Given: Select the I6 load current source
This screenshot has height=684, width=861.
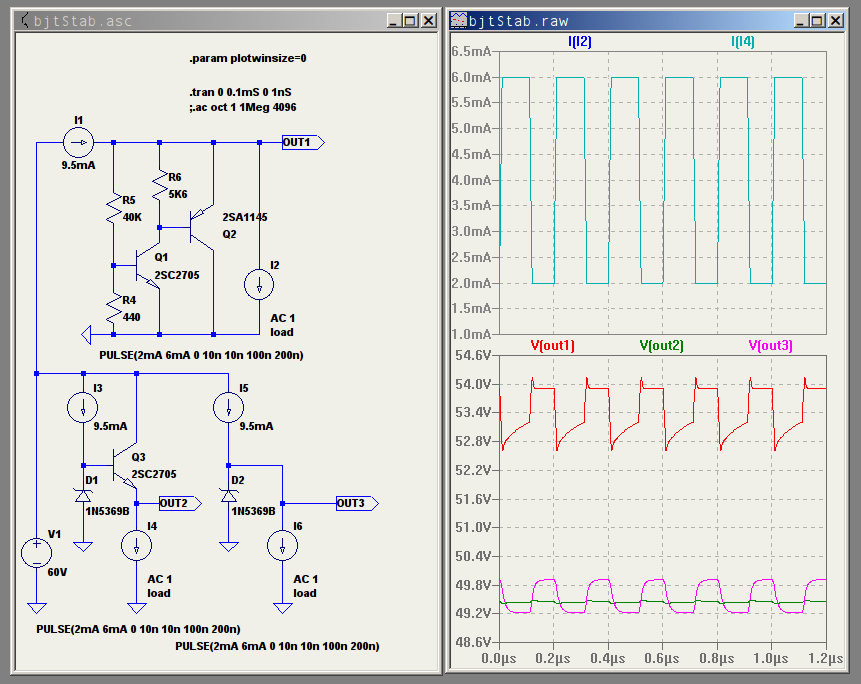Looking at the screenshot, I should point(282,545).
